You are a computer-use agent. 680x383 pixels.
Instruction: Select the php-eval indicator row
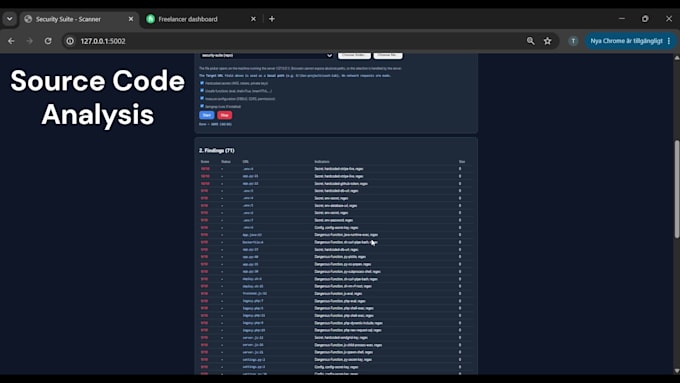click(x=336, y=301)
